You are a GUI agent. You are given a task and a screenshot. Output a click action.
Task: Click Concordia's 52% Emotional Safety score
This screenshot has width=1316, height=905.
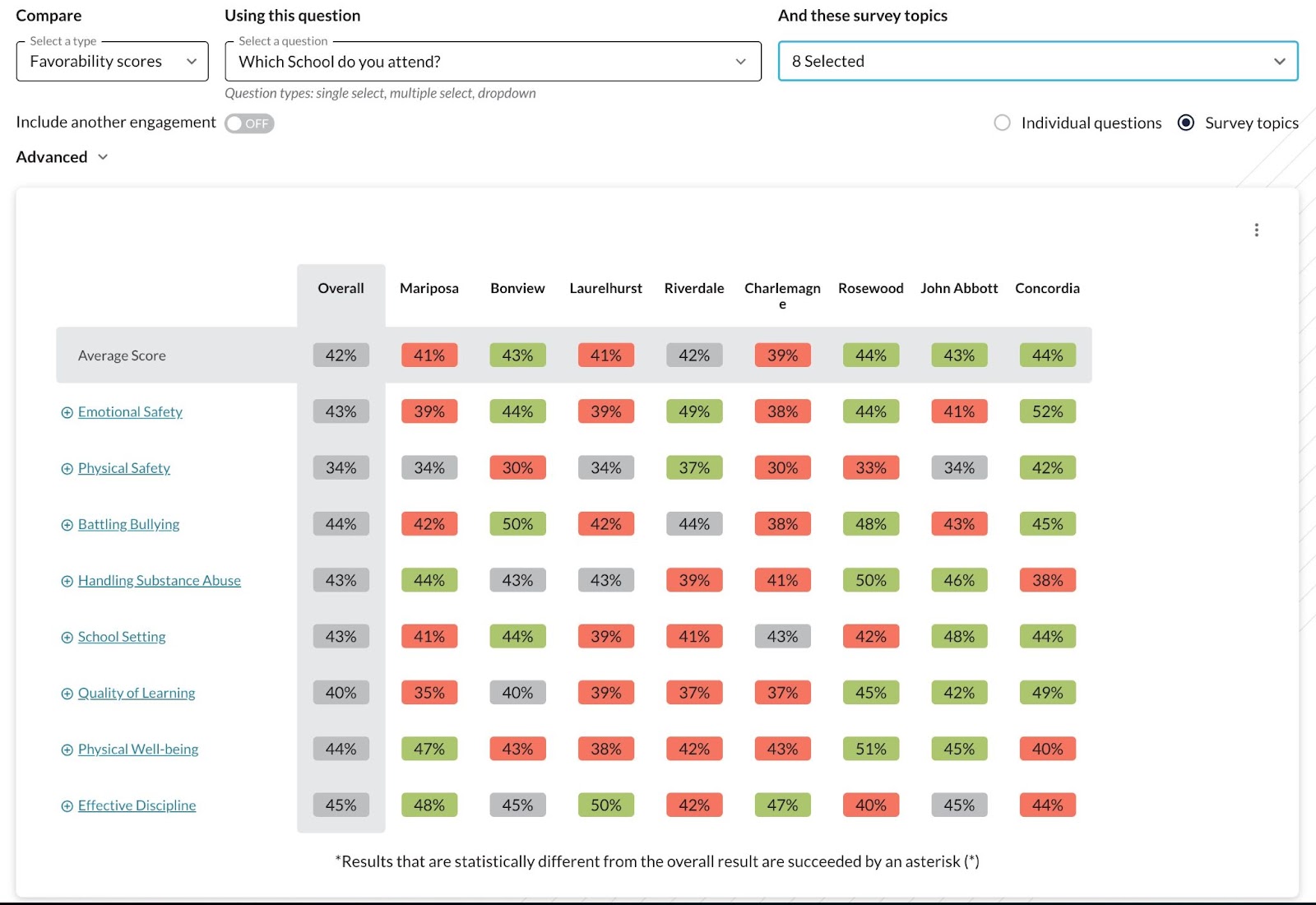coord(1048,412)
